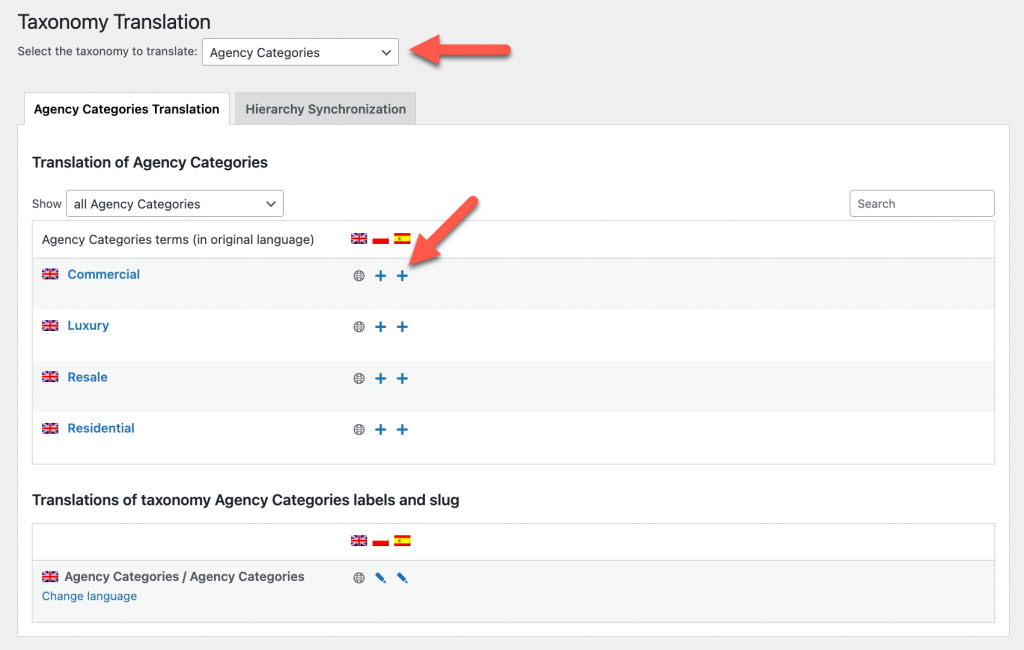
Task: Click UK flag beside Residential term
Action: tap(50, 429)
